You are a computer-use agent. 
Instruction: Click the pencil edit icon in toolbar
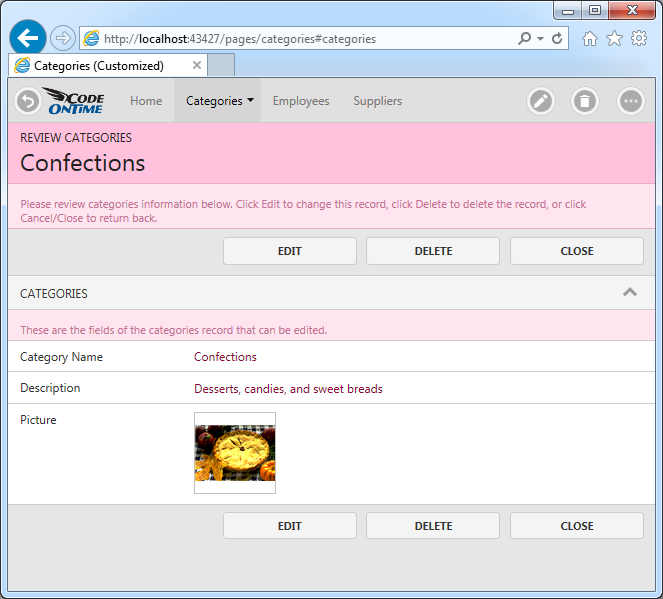541,101
